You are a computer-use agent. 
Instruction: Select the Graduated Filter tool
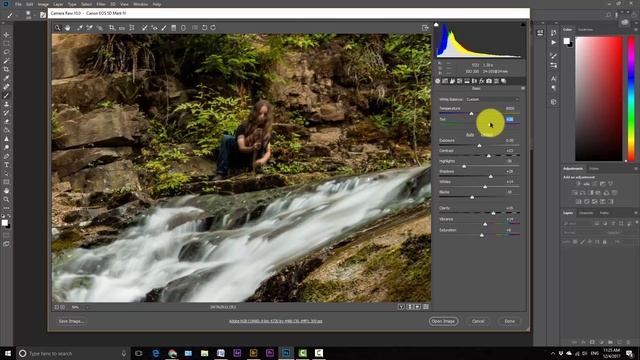click(x=173, y=28)
